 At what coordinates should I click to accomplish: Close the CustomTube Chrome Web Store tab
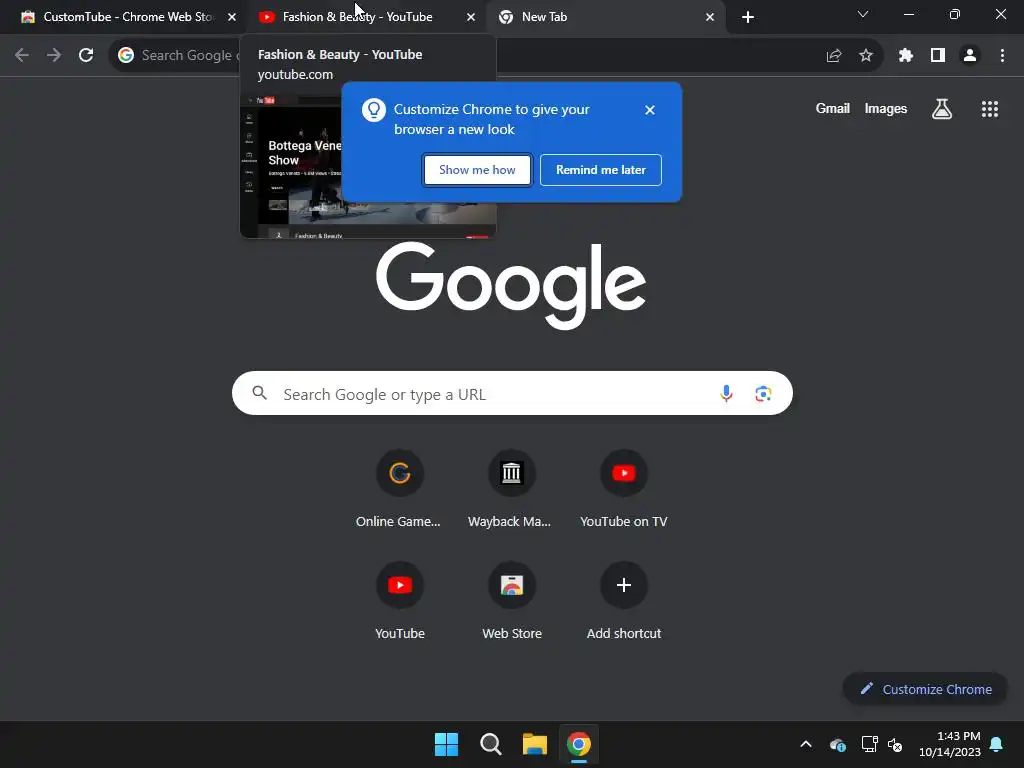(232, 17)
